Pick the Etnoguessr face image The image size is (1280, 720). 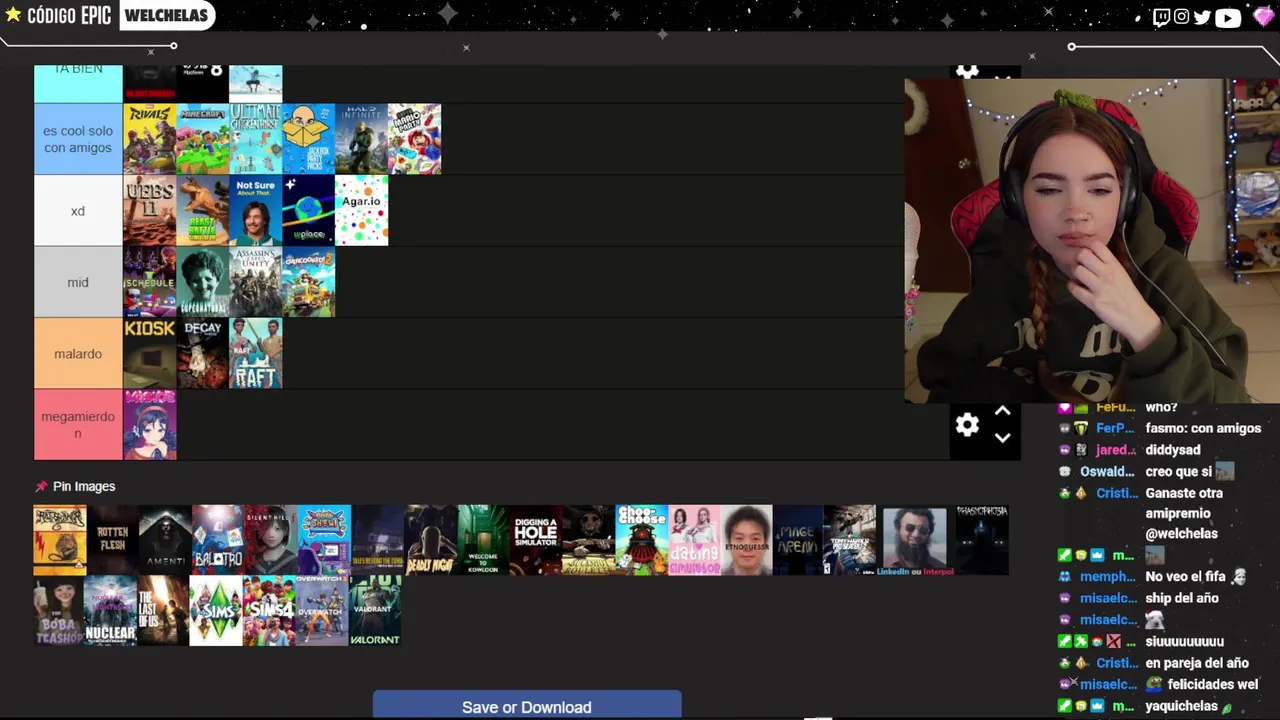(748, 540)
